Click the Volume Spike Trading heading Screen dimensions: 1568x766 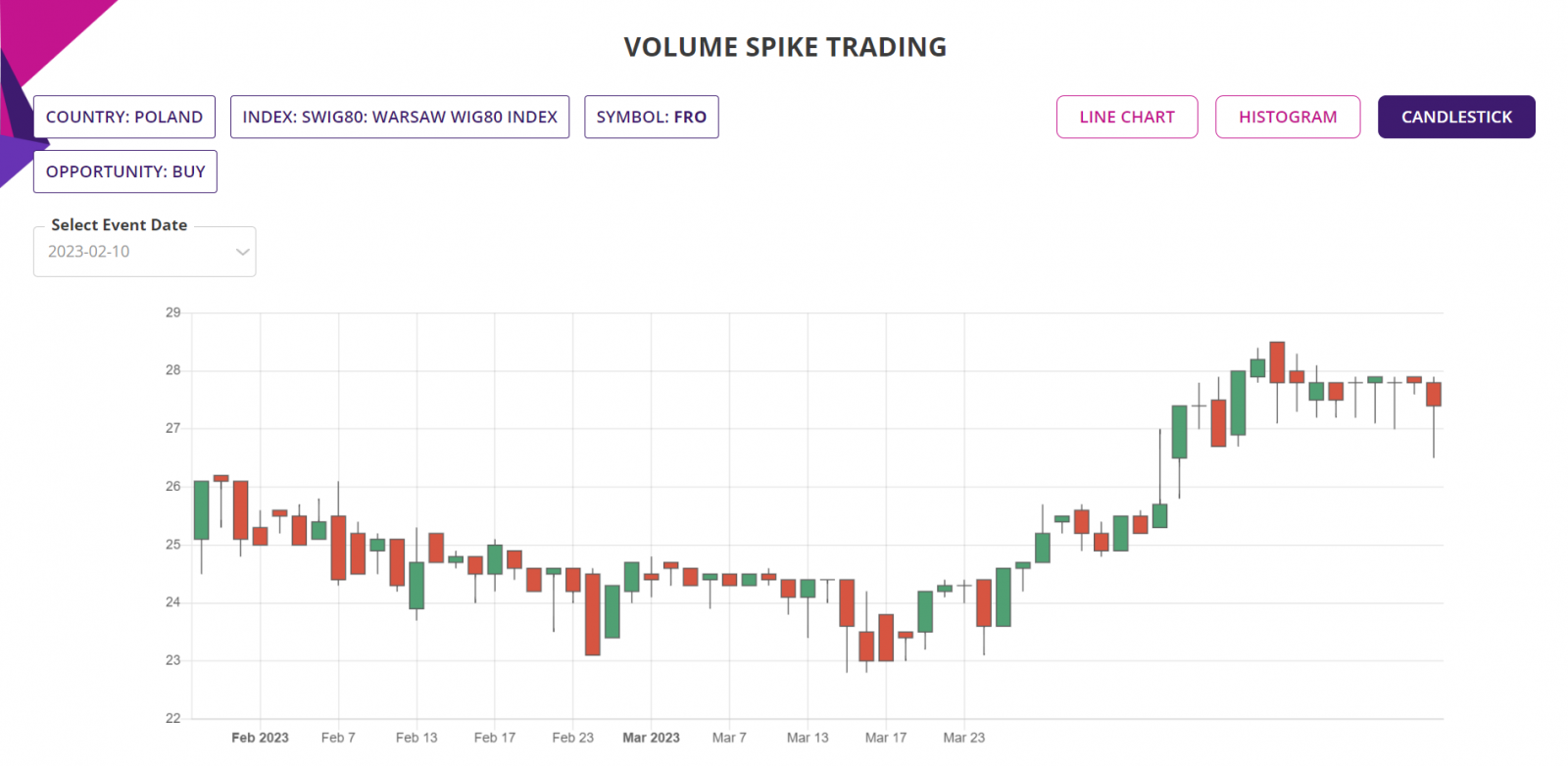click(x=785, y=47)
